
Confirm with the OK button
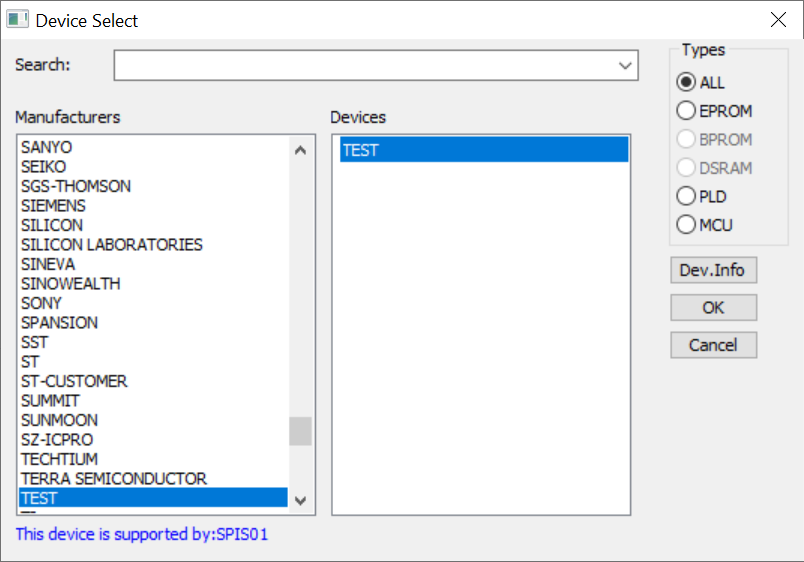pos(713,307)
